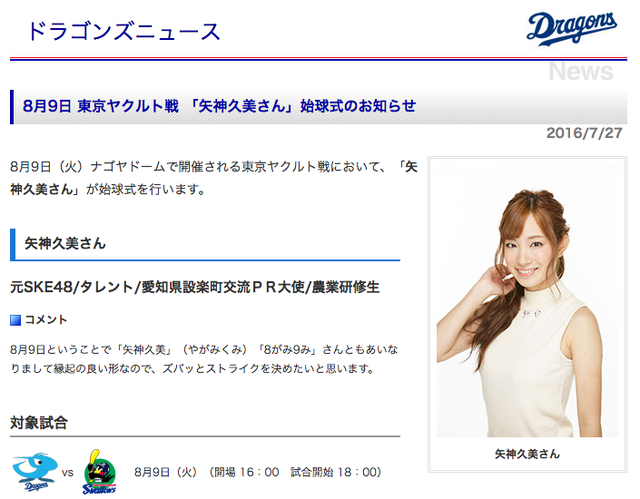Click headline 8月9日 東京ヤクルト戦 始球式のお知らせ

pyautogui.click(x=219, y=106)
